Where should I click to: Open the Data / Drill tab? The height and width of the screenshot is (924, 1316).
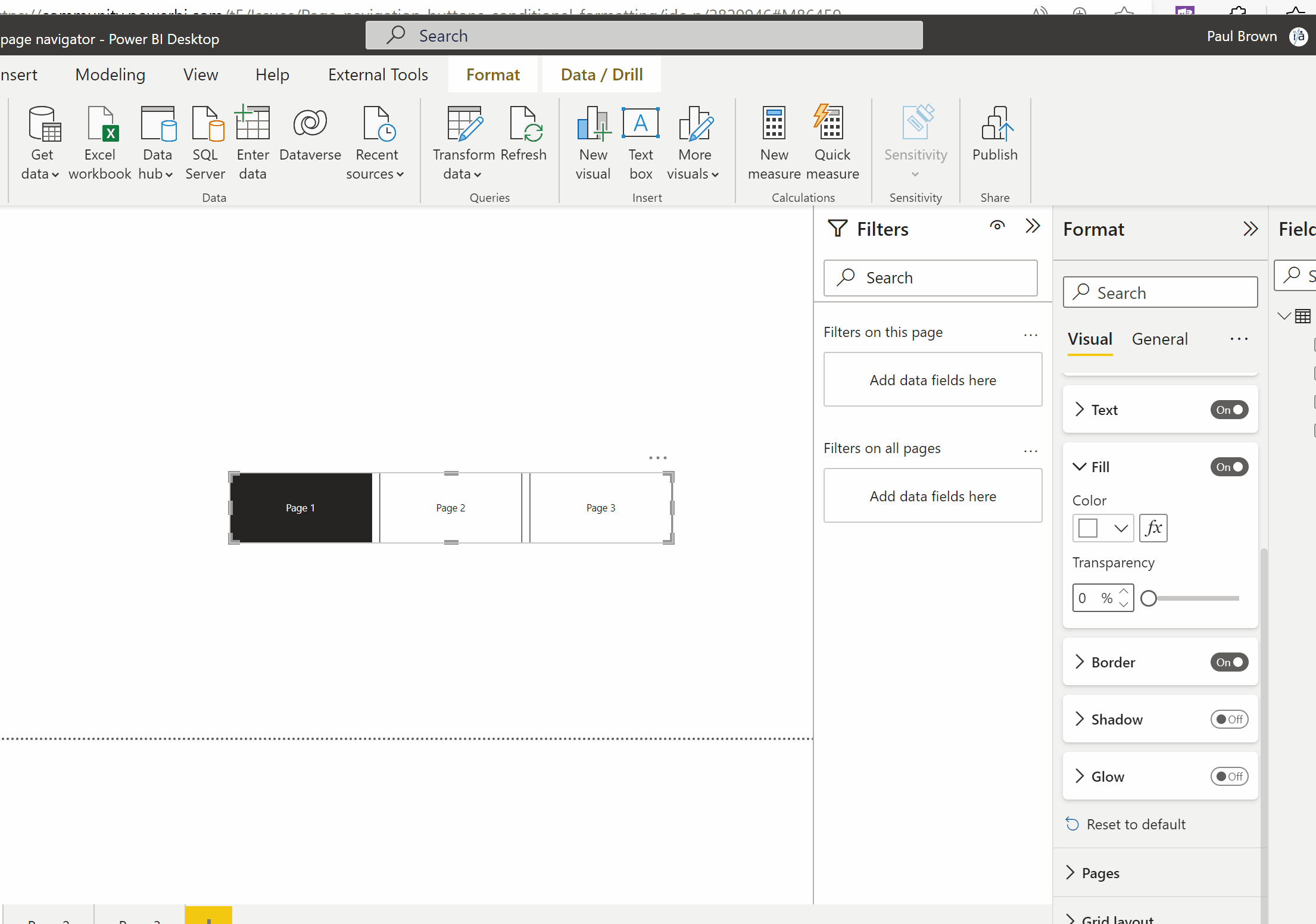pos(601,74)
